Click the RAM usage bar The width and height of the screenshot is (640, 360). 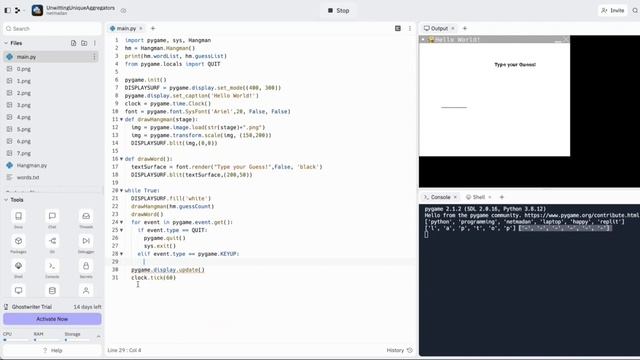(x=46, y=339)
